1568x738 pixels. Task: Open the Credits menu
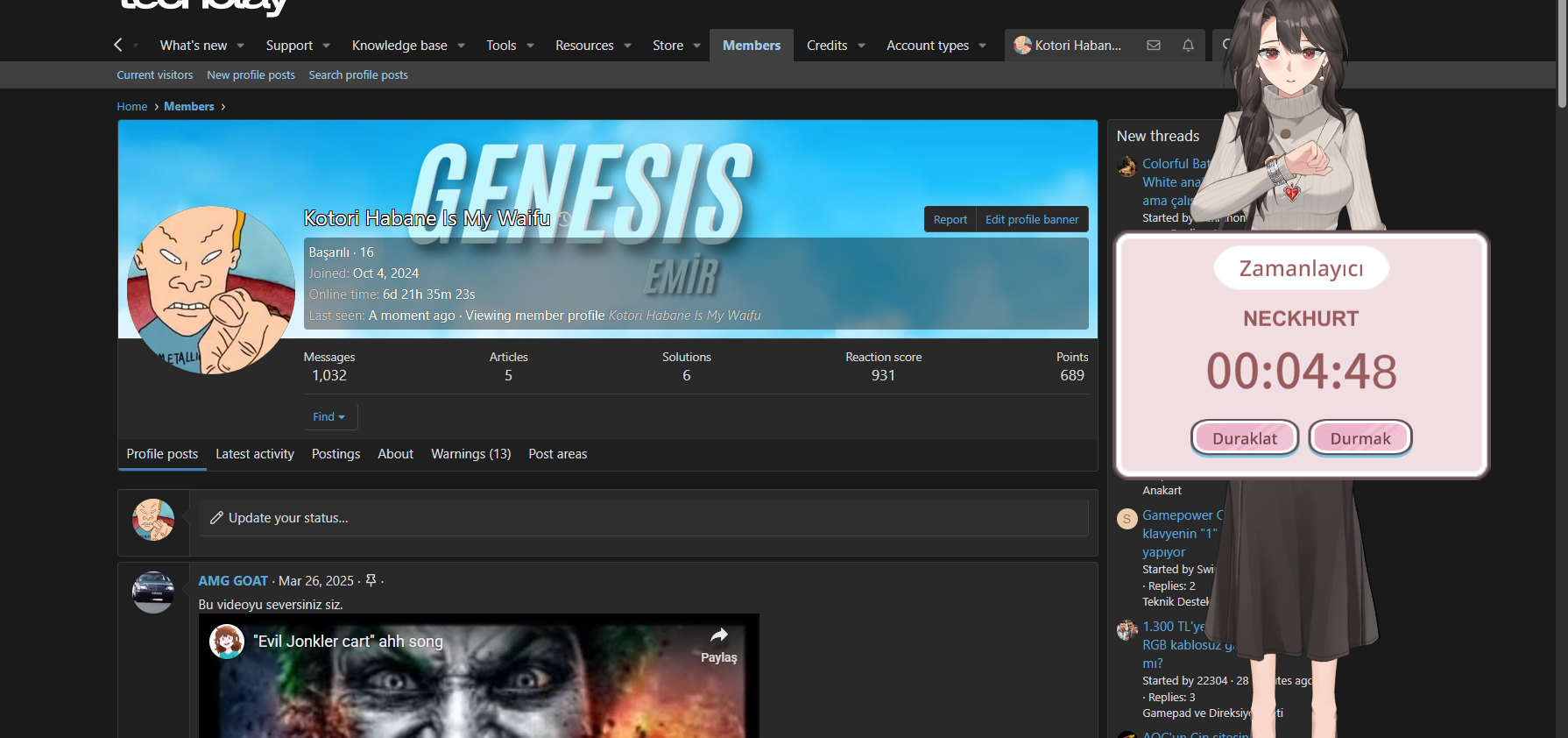[x=827, y=46]
